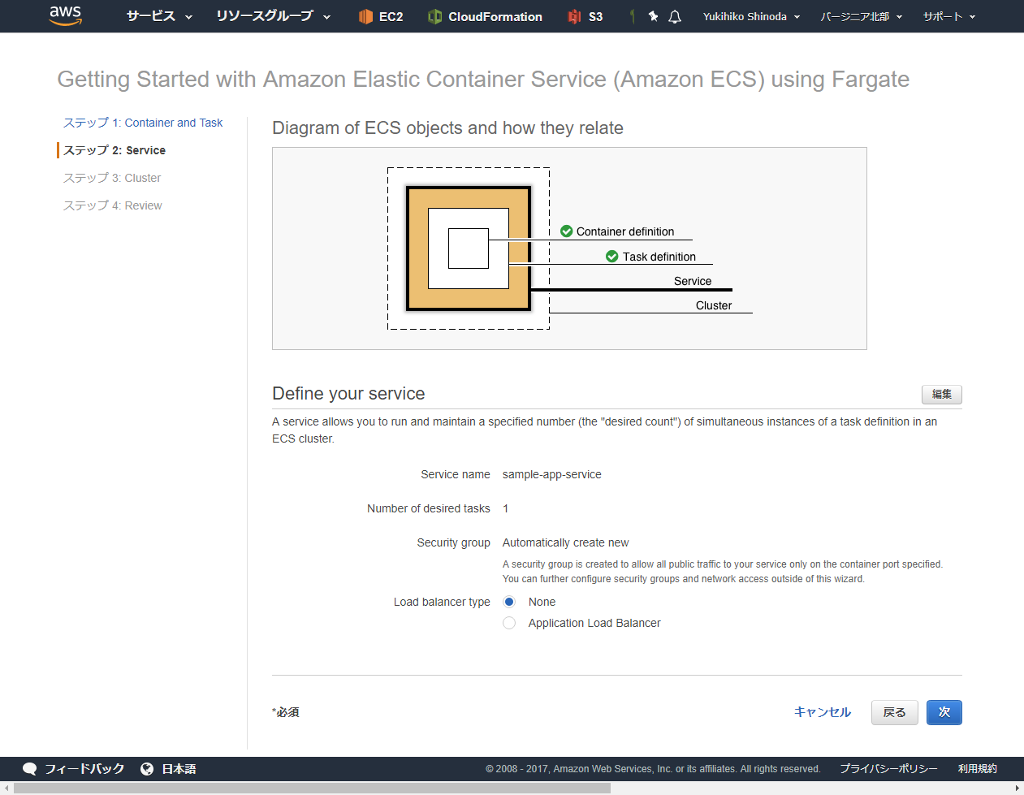1024x795 pixels.
Task: Select ステップ 2: Service step
Action: click(114, 150)
